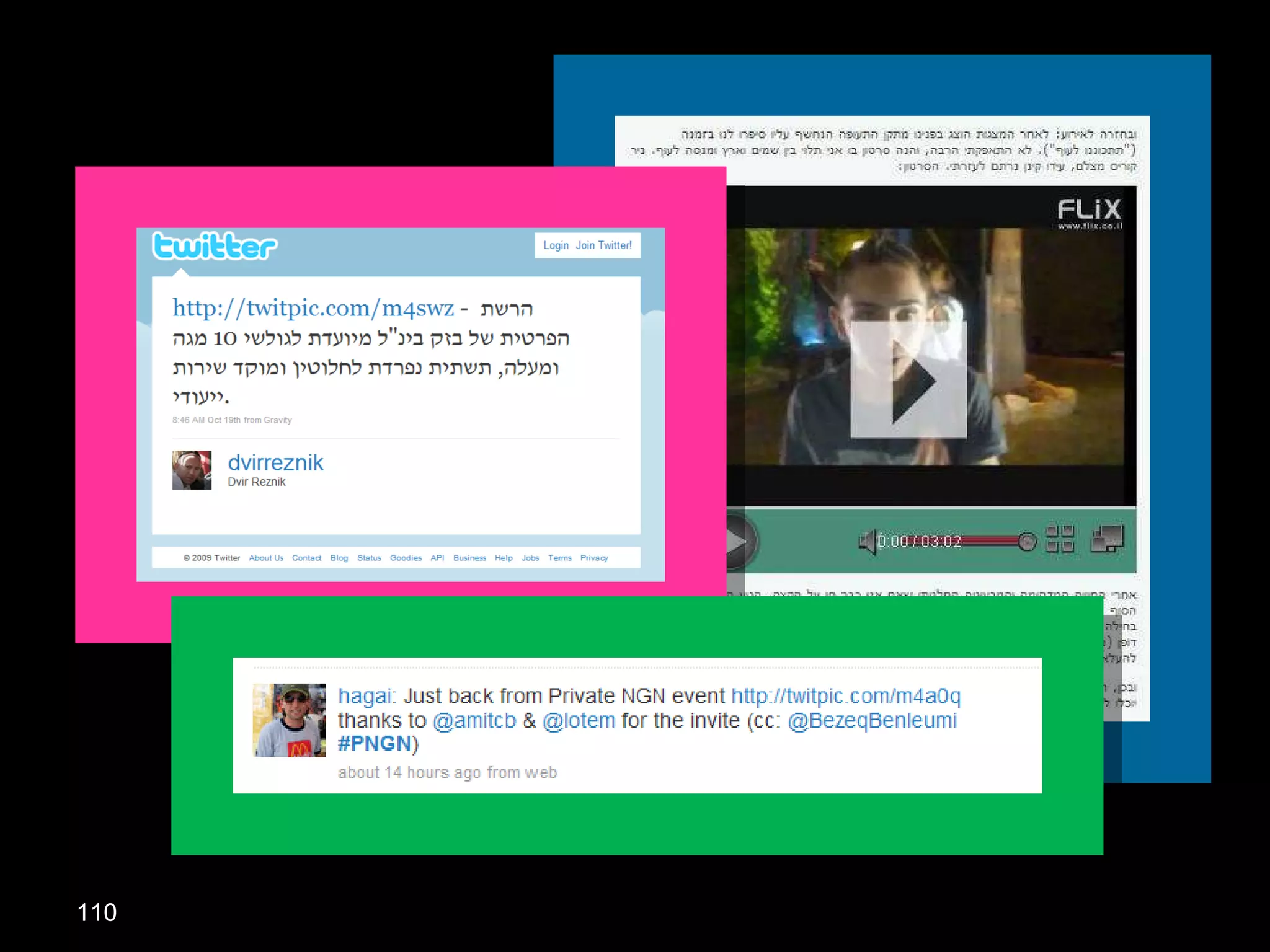Open dvirreznik username link
Viewport: 1270px width, 952px height.
275,462
